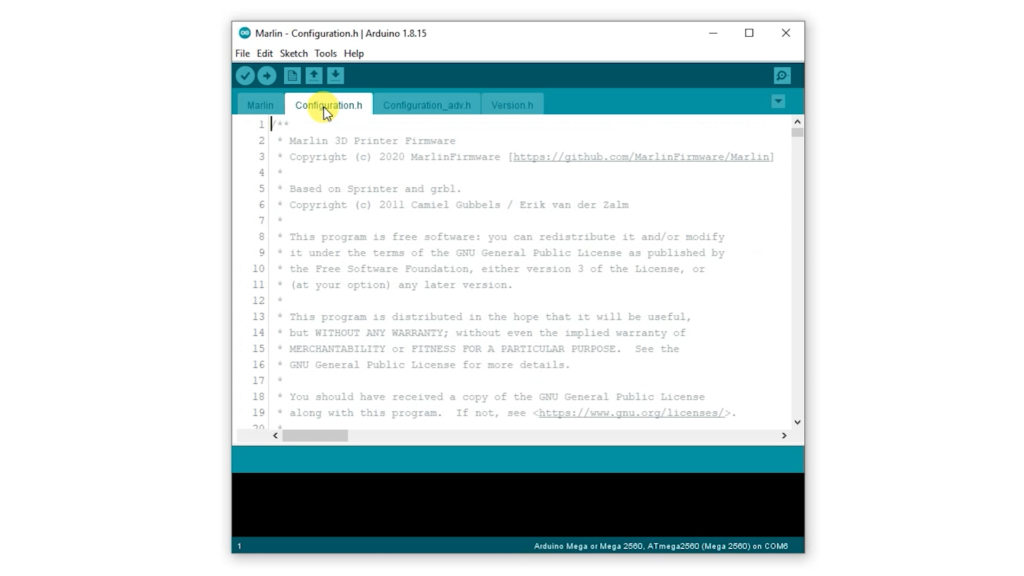Save the sketch with the Save icon
The height and width of the screenshot is (576, 1024).
[336, 76]
